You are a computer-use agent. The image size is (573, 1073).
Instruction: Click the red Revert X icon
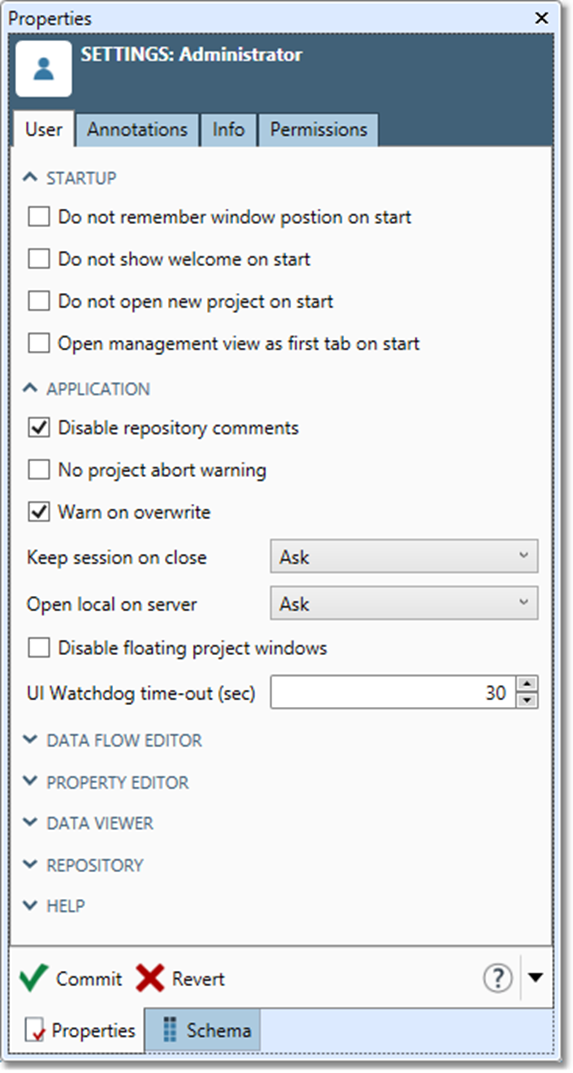pyautogui.click(x=150, y=979)
